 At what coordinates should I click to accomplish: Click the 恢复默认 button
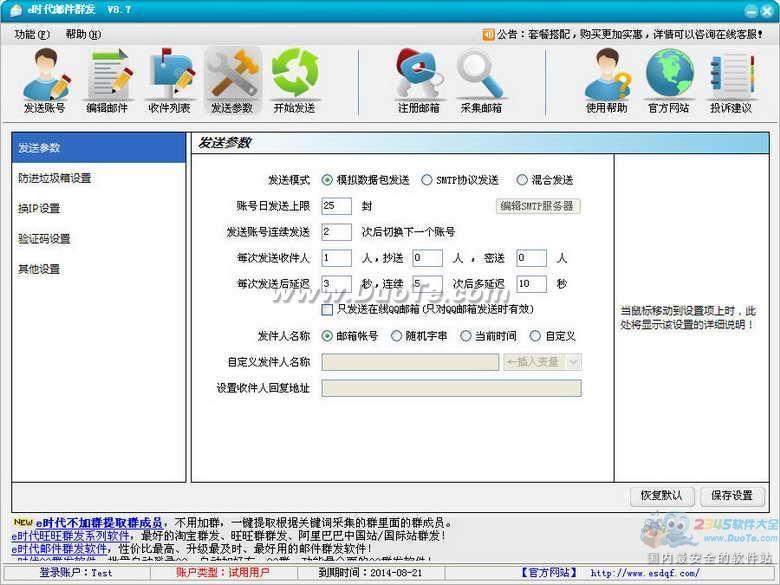(x=662, y=495)
